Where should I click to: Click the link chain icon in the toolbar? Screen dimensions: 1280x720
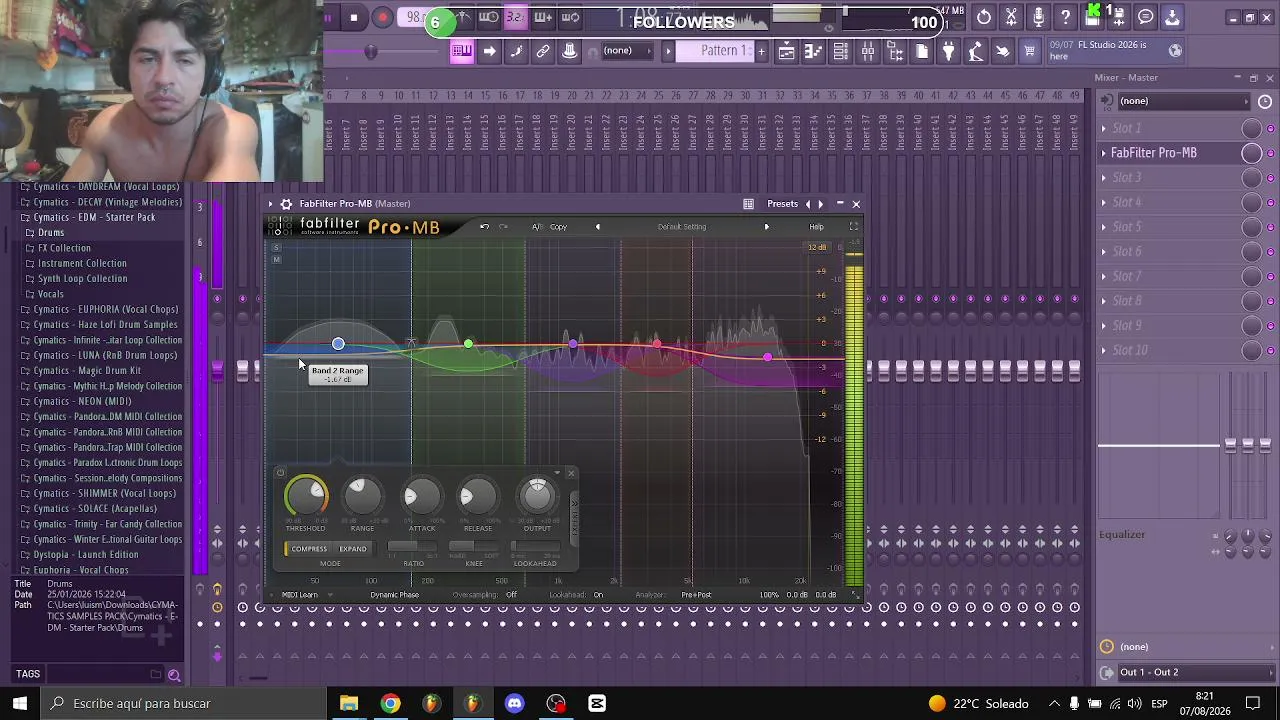point(543,51)
